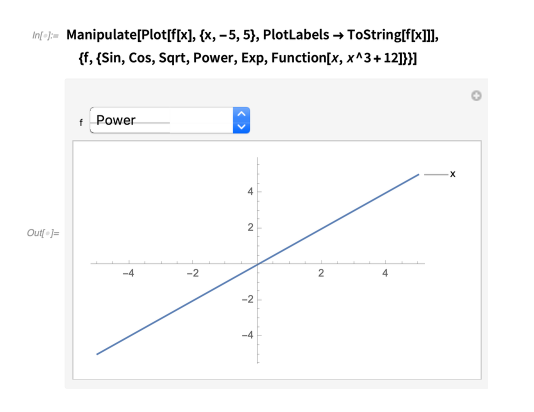This screenshot has width=534, height=412.
Task: Click on Sqrt in the function list
Action: coord(172,58)
